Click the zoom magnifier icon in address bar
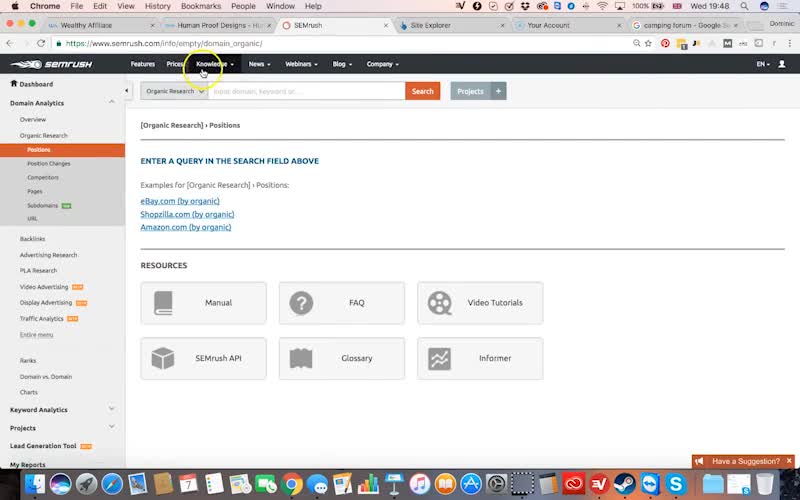This screenshot has width=800, height=500. (636, 43)
